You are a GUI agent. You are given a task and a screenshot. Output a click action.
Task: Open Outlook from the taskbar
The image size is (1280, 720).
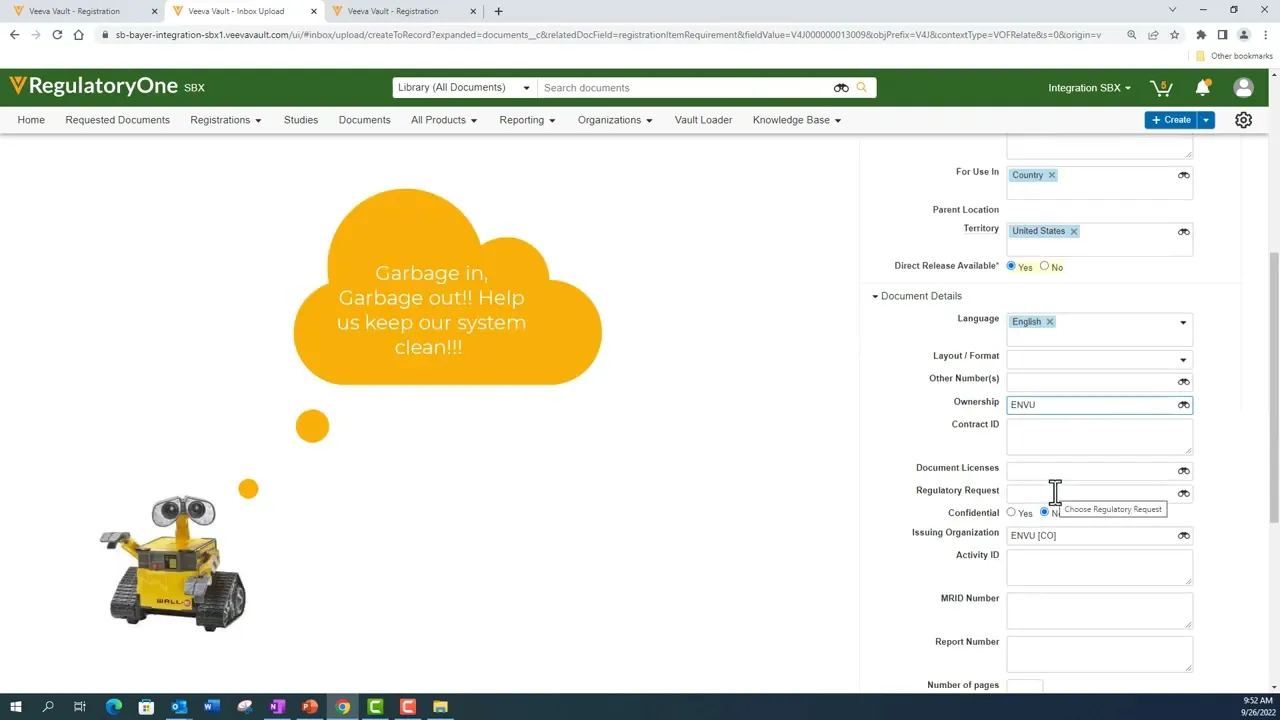tap(179, 707)
